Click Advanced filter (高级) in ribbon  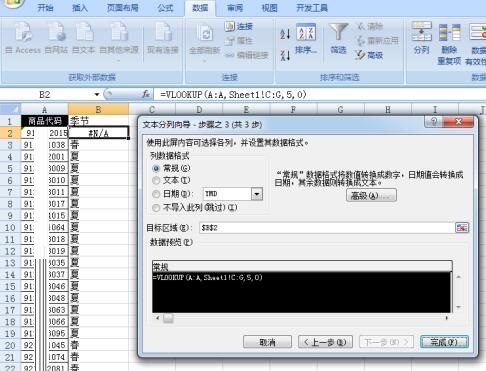click(x=369, y=55)
